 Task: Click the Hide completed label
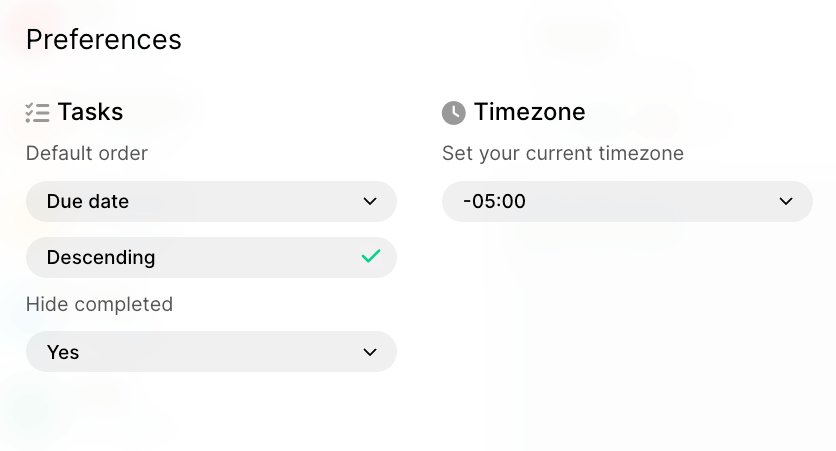[99, 304]
